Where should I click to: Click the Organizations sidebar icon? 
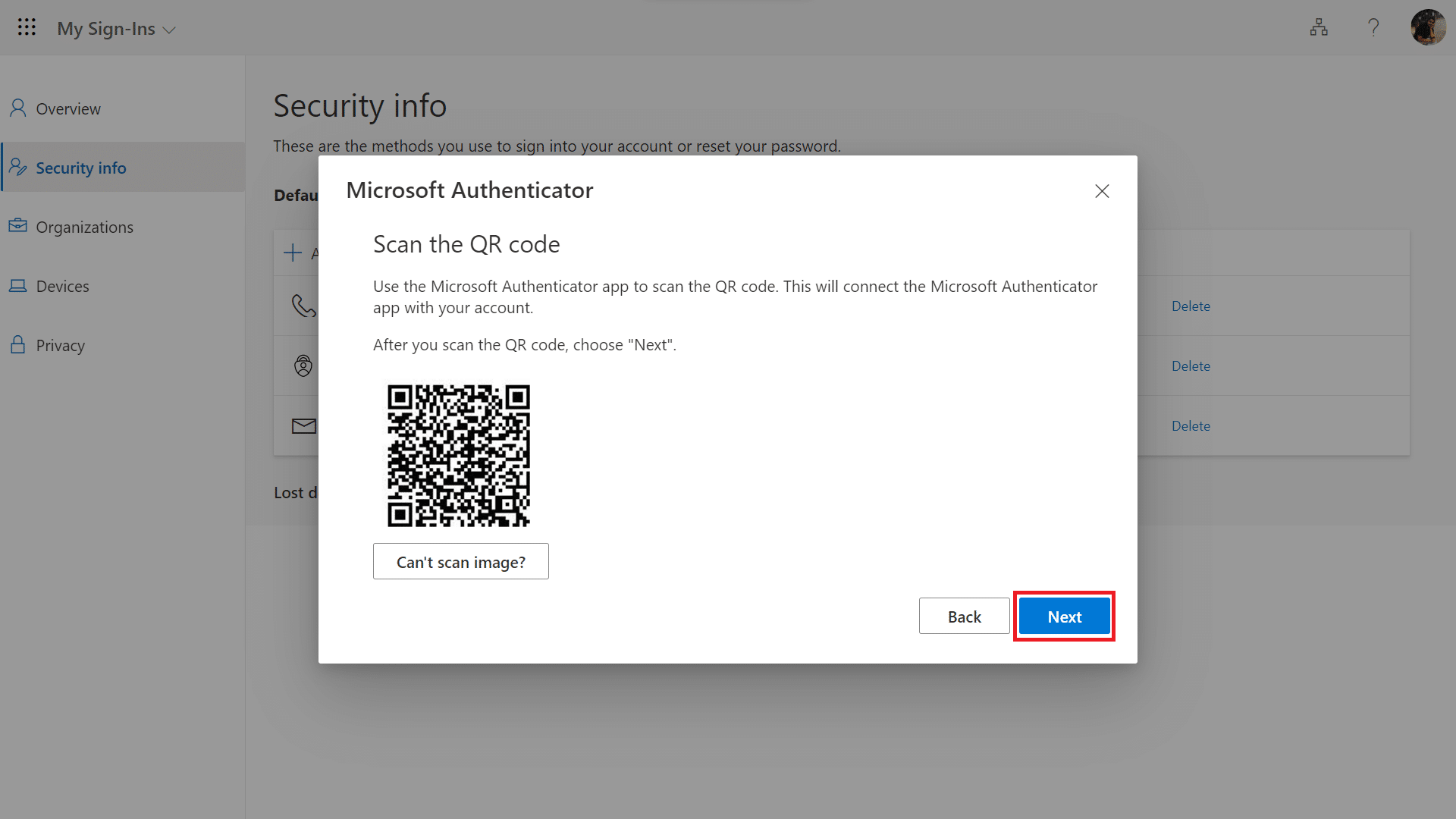coord(19,226)
